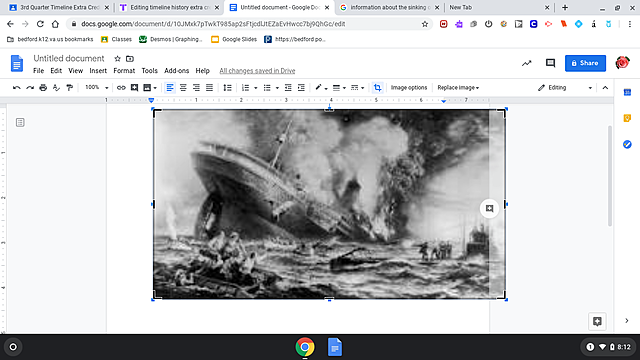Screen dimensions: 640x360
Task: Apply a bulleted list
Action: (267, 87)
